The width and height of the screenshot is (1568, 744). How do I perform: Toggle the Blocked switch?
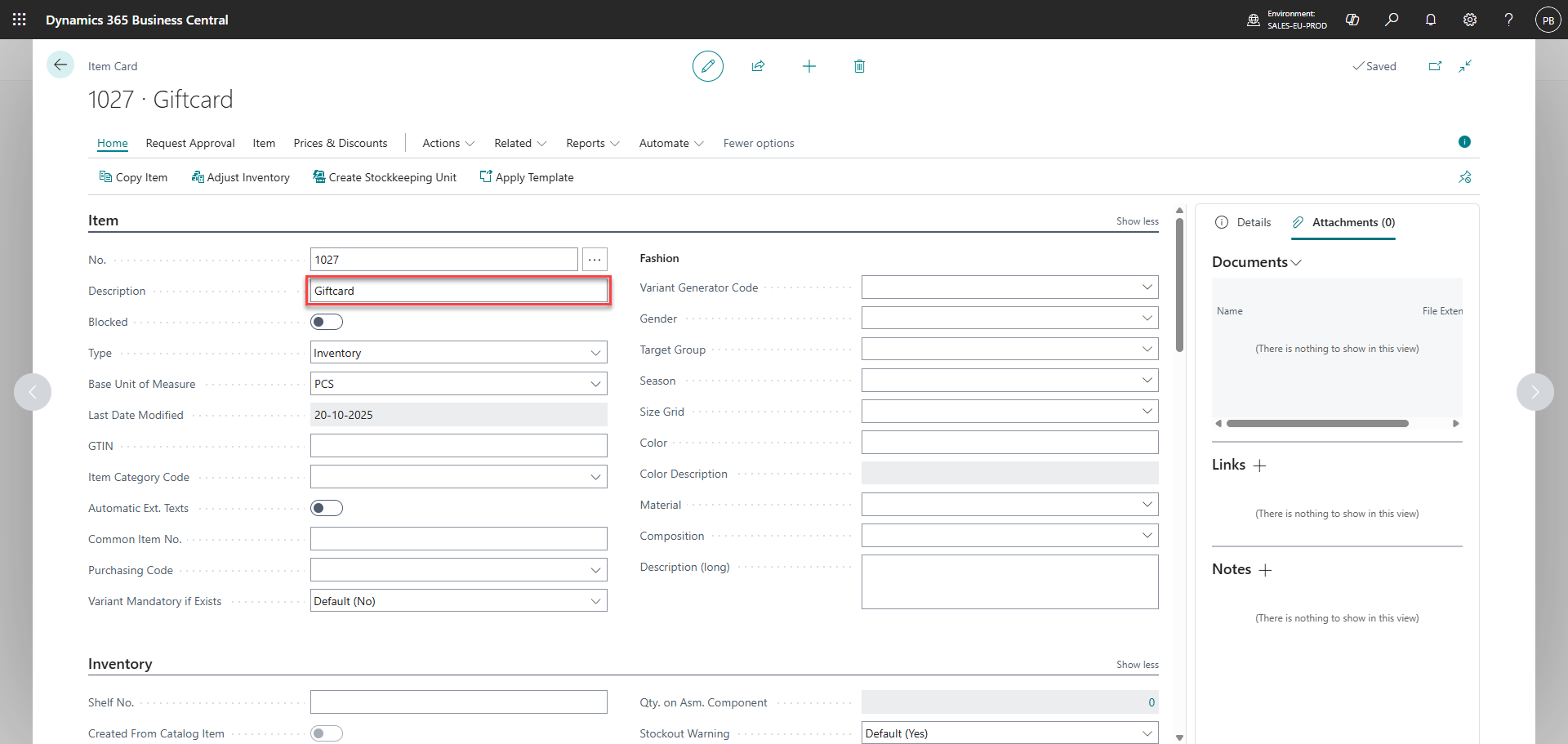click(327, 322)
